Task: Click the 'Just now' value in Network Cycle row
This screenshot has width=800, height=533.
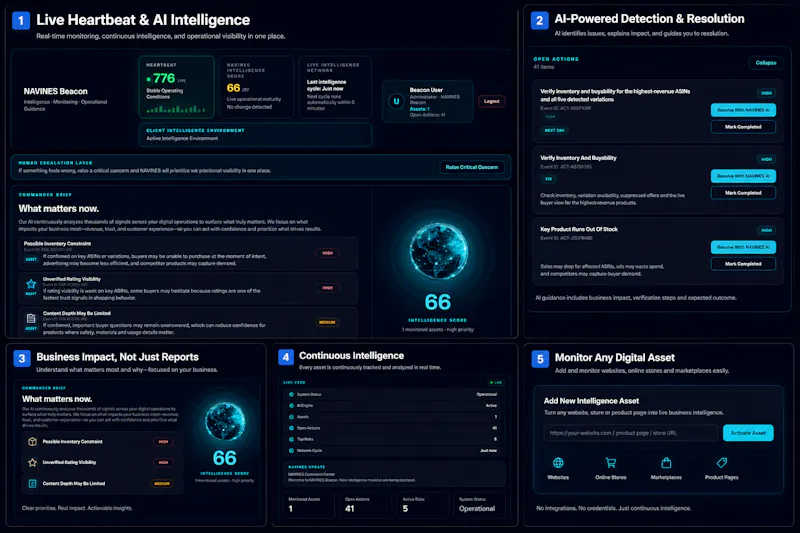Action: coord(488,450)
